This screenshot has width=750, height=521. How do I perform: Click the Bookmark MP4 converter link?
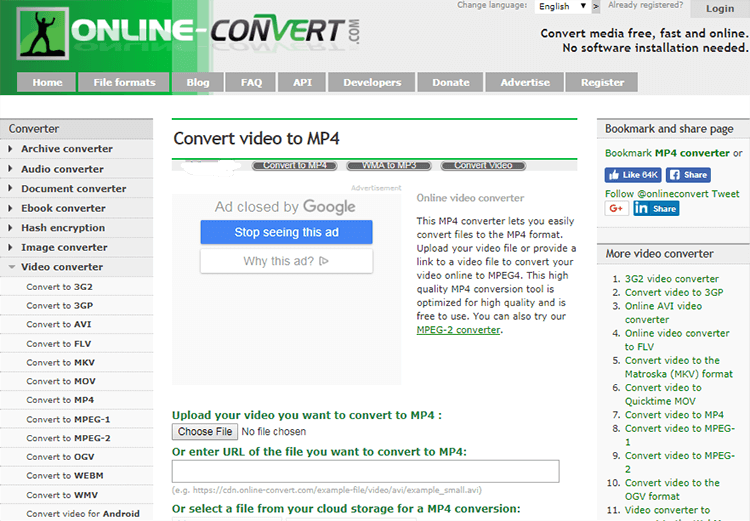click(667, 153)
